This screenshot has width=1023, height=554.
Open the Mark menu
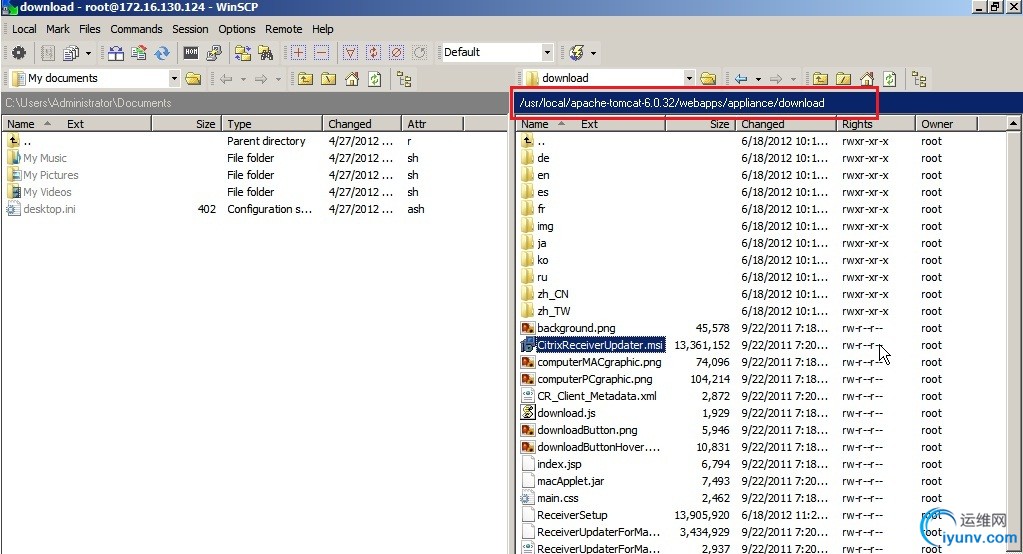pyautogui.click(x=57, y=29)
